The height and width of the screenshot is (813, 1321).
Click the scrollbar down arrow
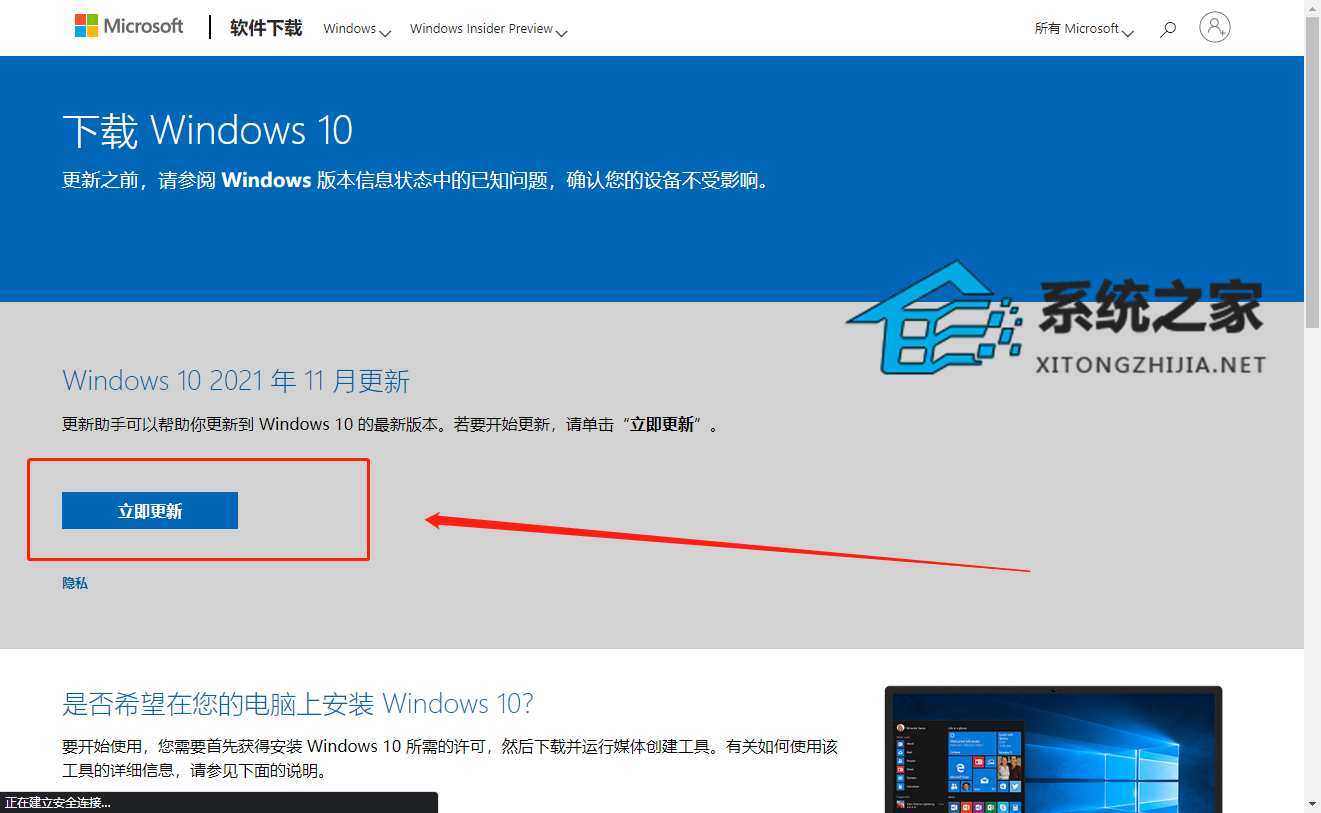click(1312, 804)
